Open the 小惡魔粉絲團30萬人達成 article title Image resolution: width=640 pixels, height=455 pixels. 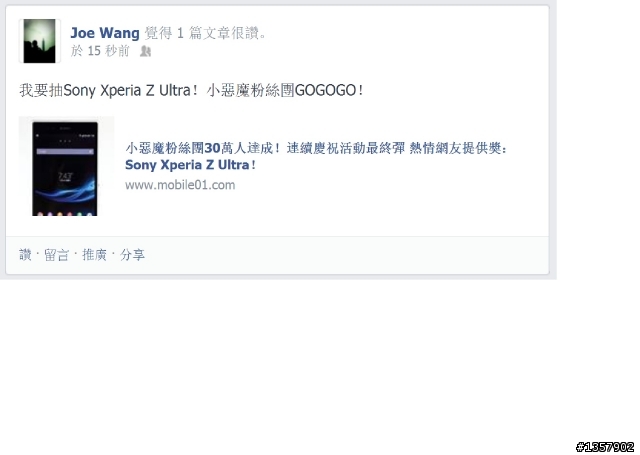202,148
